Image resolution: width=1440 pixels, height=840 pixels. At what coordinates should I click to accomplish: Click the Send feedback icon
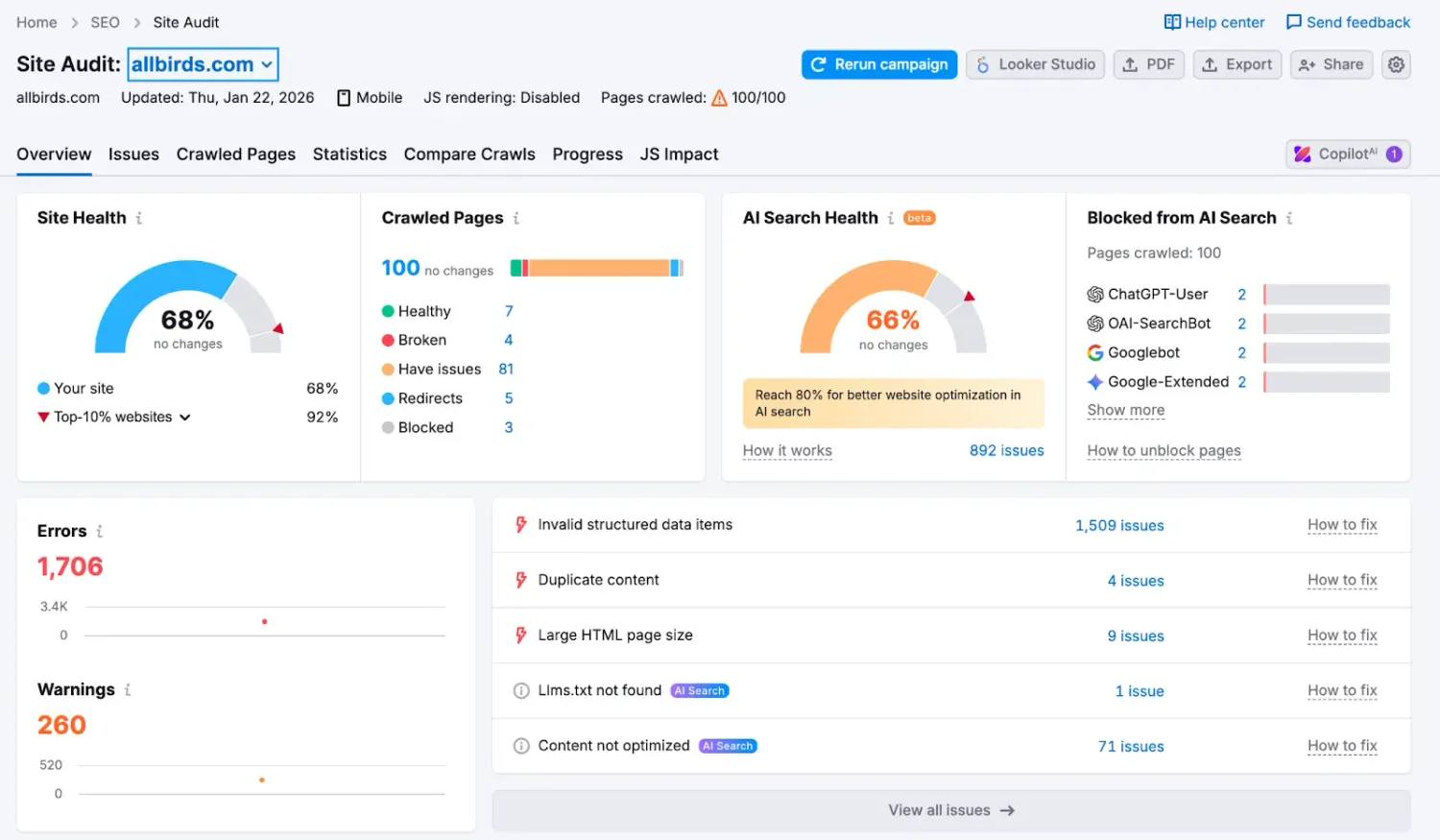click(x=1295, y=21)
